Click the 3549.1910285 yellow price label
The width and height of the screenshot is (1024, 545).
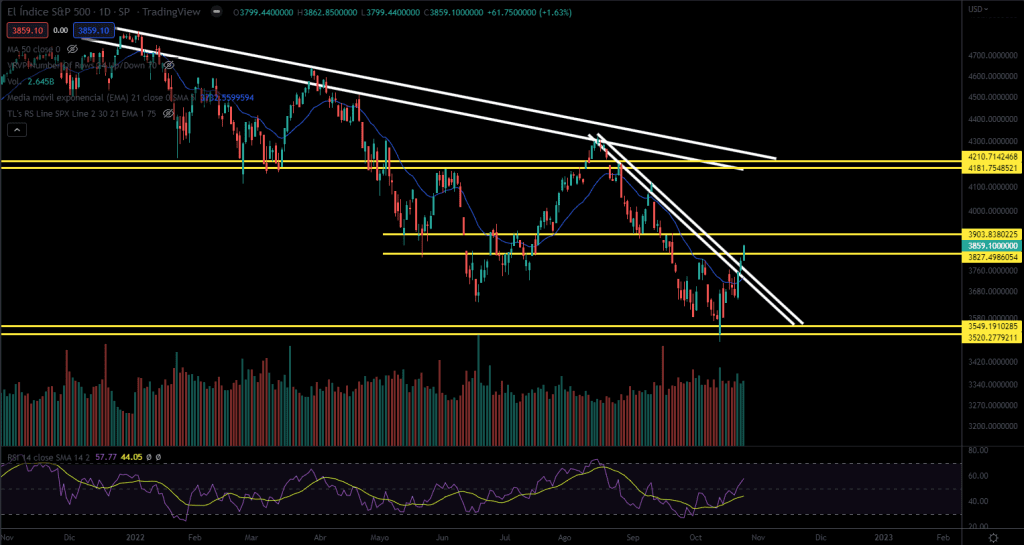point(992,326)
